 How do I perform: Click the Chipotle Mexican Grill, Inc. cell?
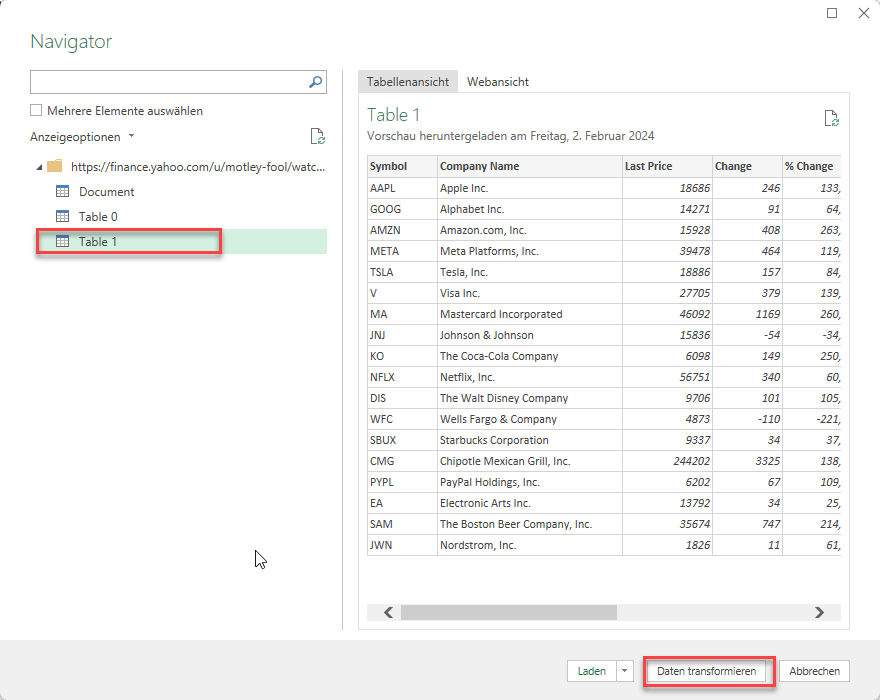coord(530,461)
